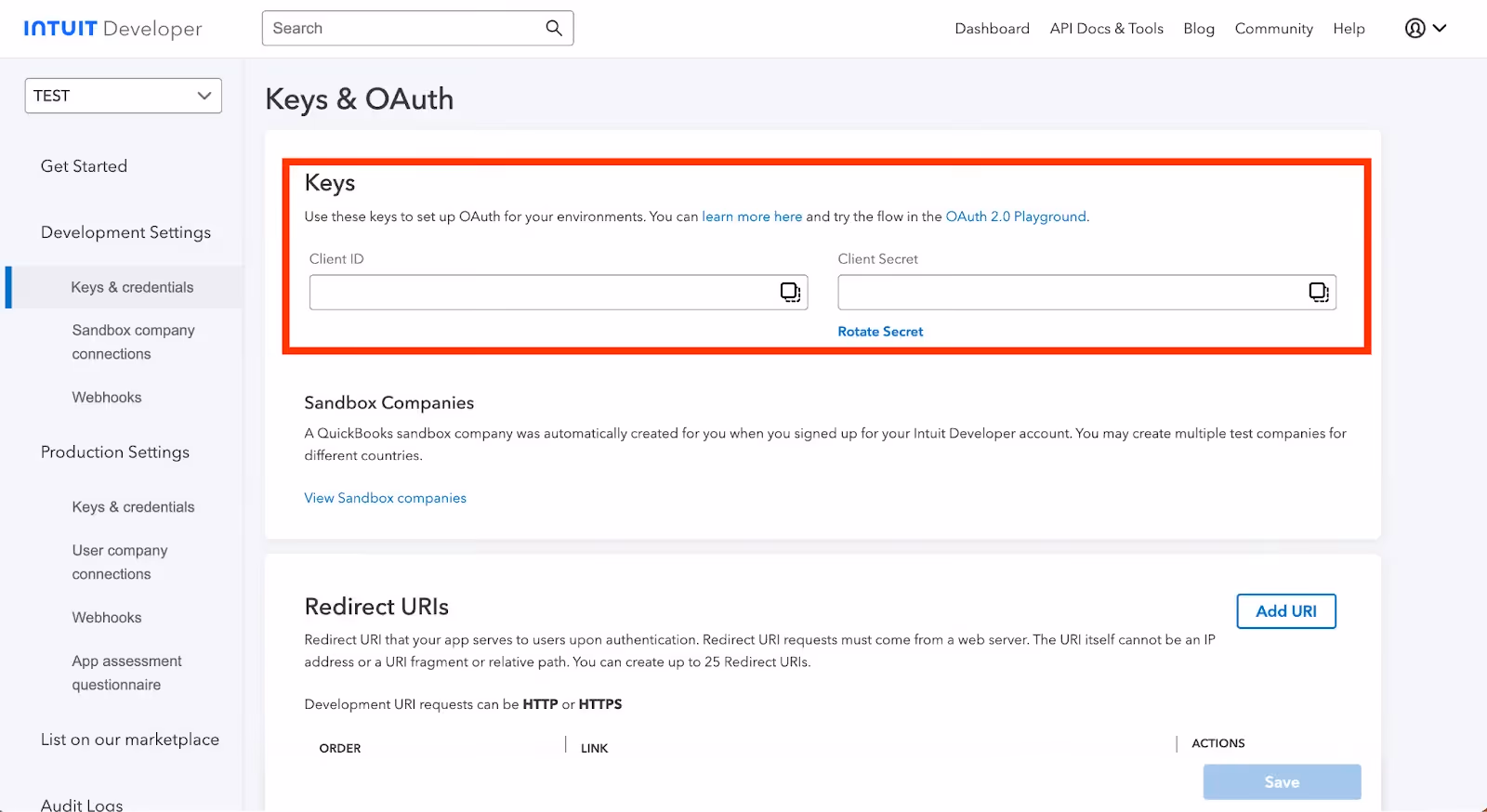Viewport: 1487px width, 812px height.
Task: Open Production Keys & credentials
Action: [133, 507]
